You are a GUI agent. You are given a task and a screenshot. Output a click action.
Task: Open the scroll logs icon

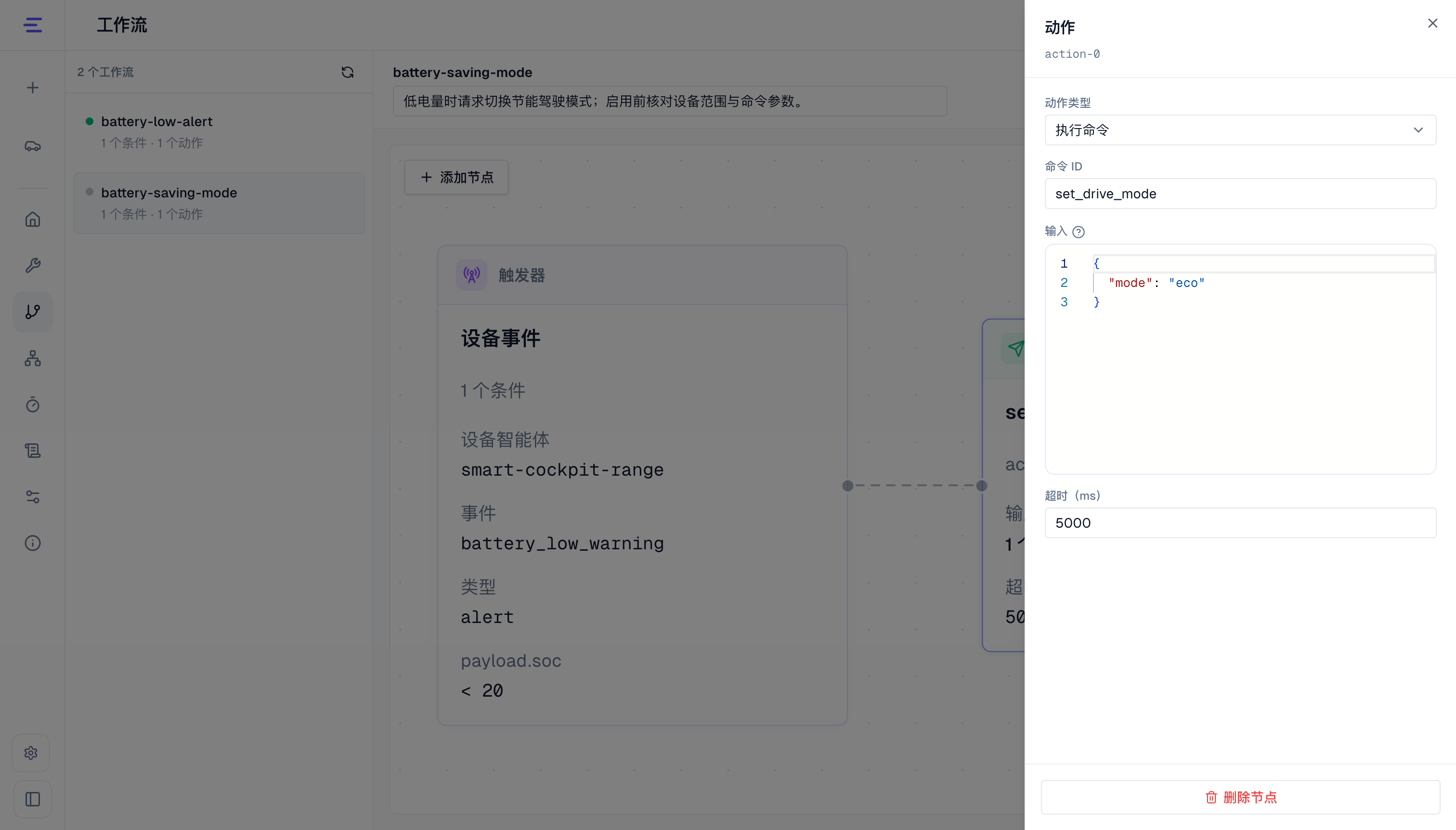(x=32, y=450)
